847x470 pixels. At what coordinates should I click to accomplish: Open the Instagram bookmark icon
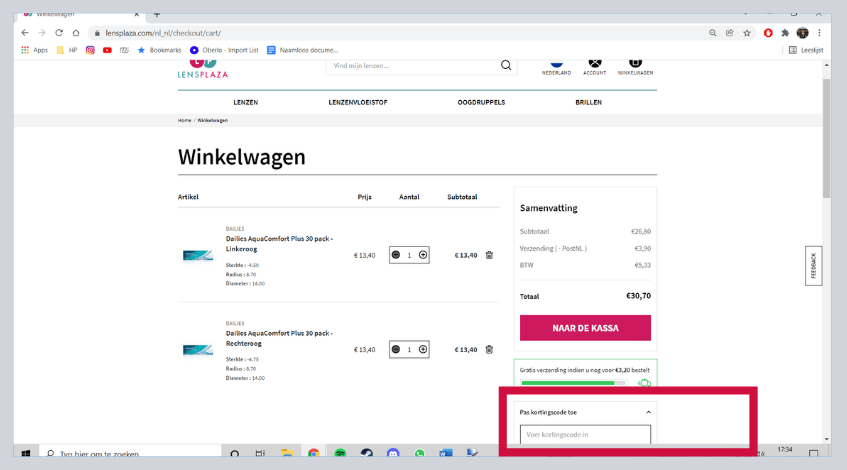pos(90,50)
